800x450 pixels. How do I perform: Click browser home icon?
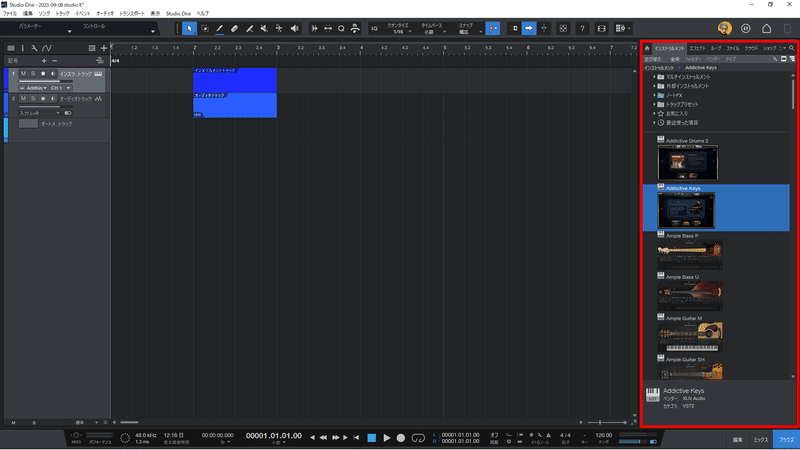pyautogui.click(x=647, y=48)
